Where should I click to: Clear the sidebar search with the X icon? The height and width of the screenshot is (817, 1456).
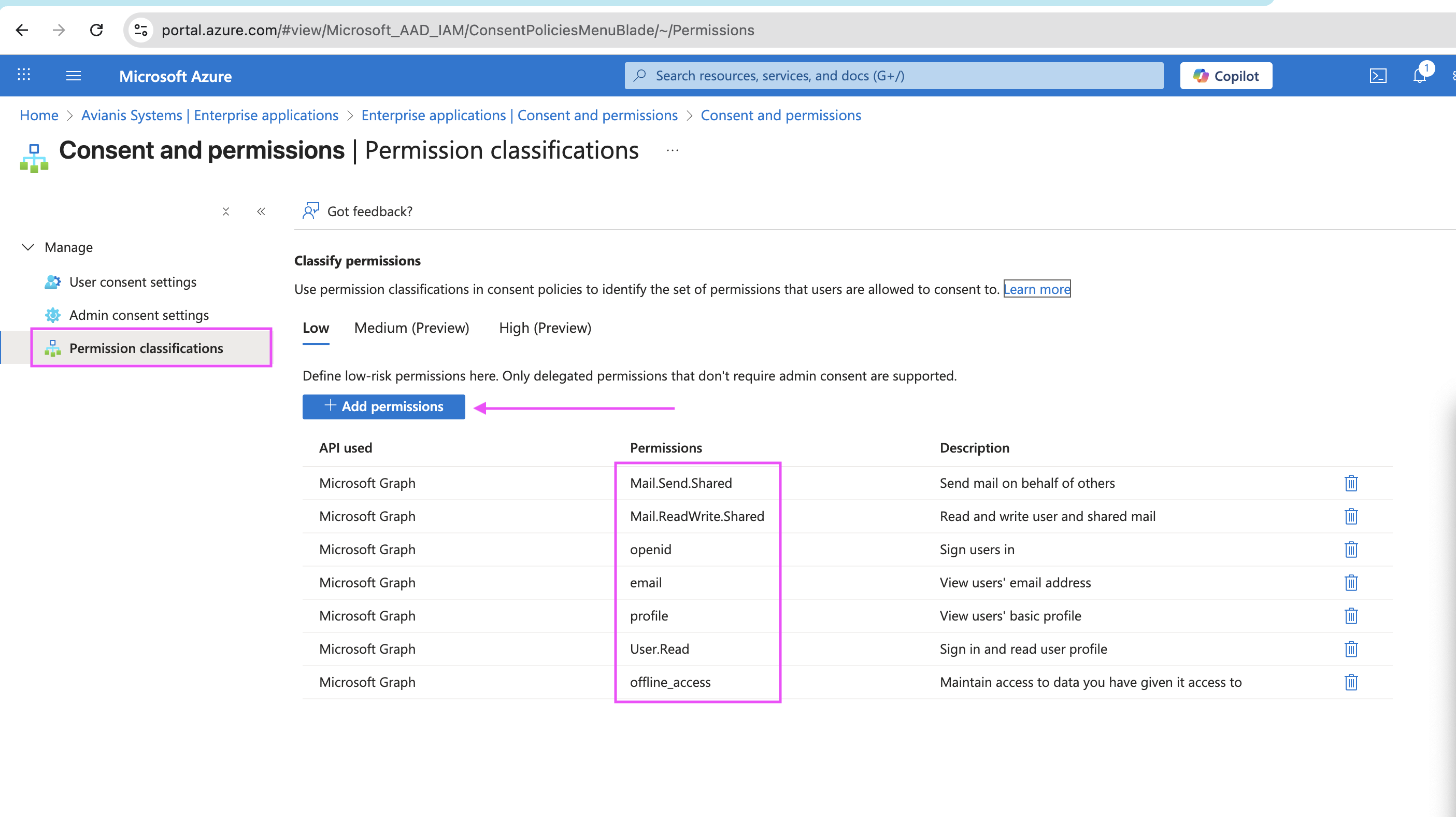(225, 212)
